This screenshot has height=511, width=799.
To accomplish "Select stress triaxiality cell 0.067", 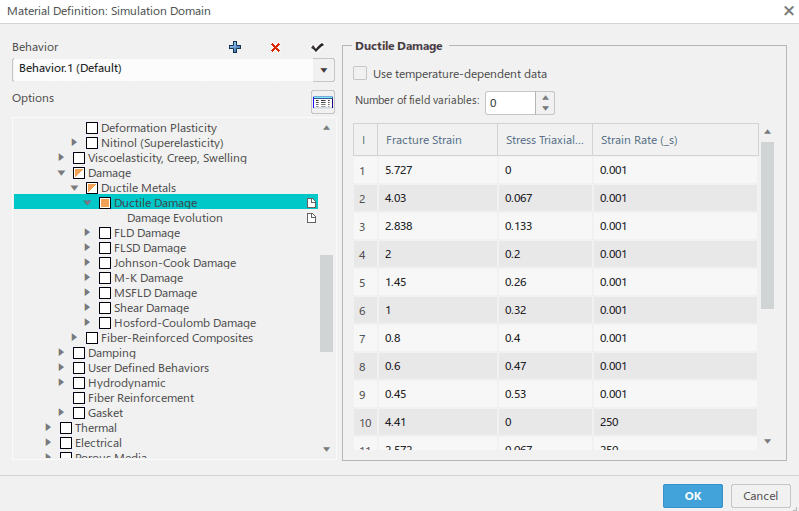I will tap(545, 198).
